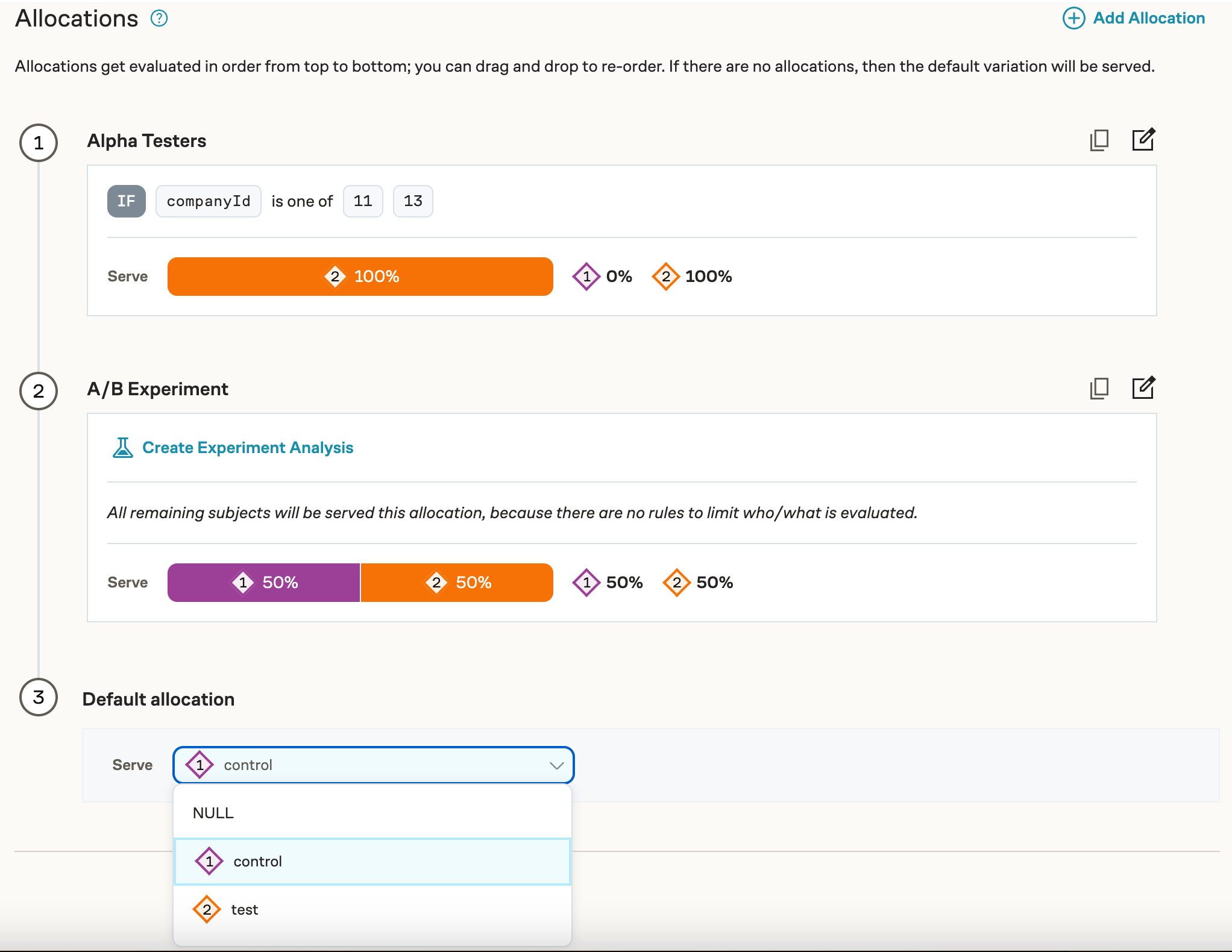
Task: Click the companyId condition field in allocation 1
Action: 209,201
